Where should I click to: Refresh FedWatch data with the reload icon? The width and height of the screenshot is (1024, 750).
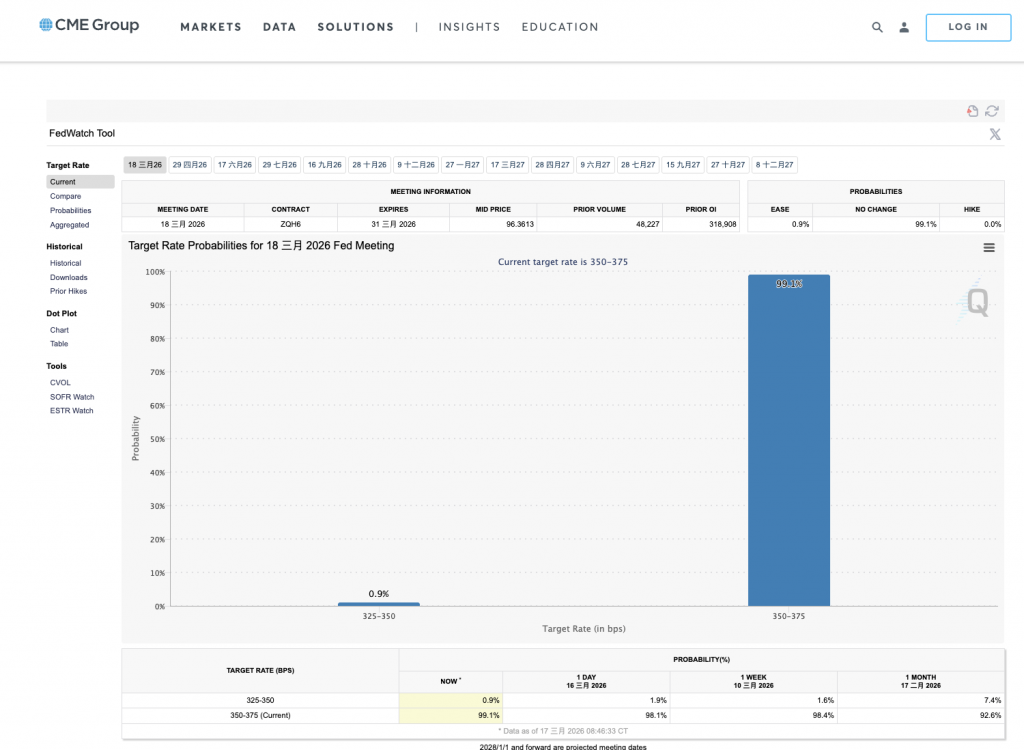pyautogui.click(x=992, y=111)
